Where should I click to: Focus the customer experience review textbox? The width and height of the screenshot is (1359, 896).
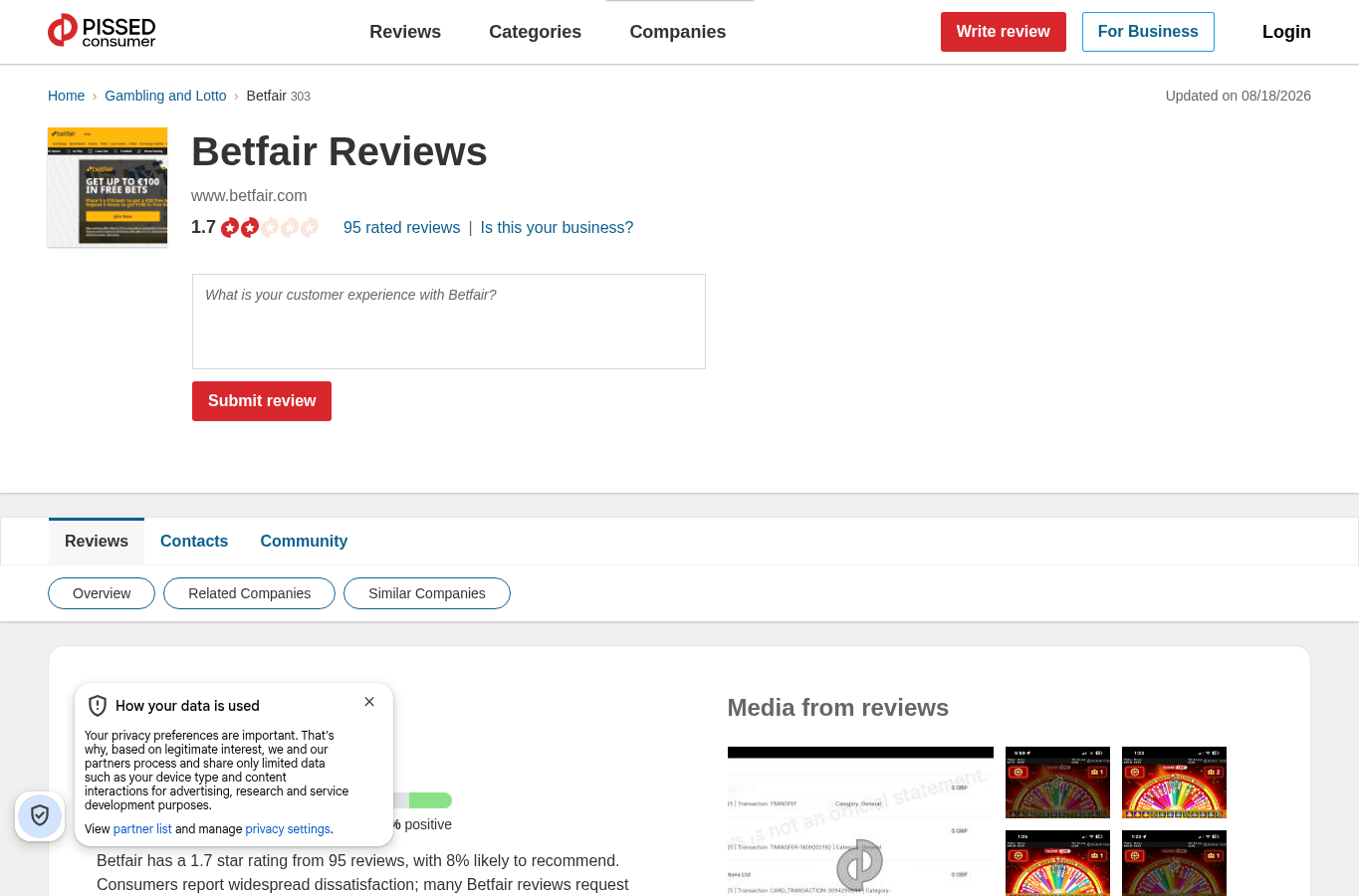(449, 322)
